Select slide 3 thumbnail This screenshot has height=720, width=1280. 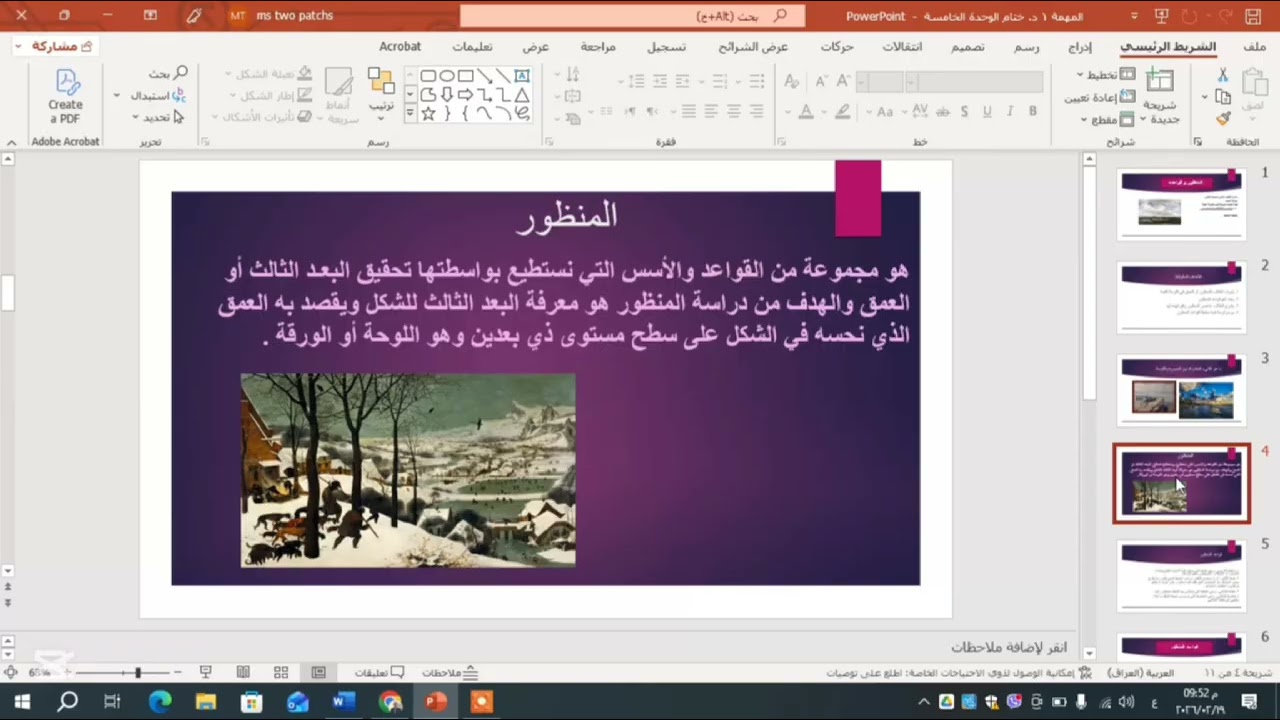[x=1182, y=390]
